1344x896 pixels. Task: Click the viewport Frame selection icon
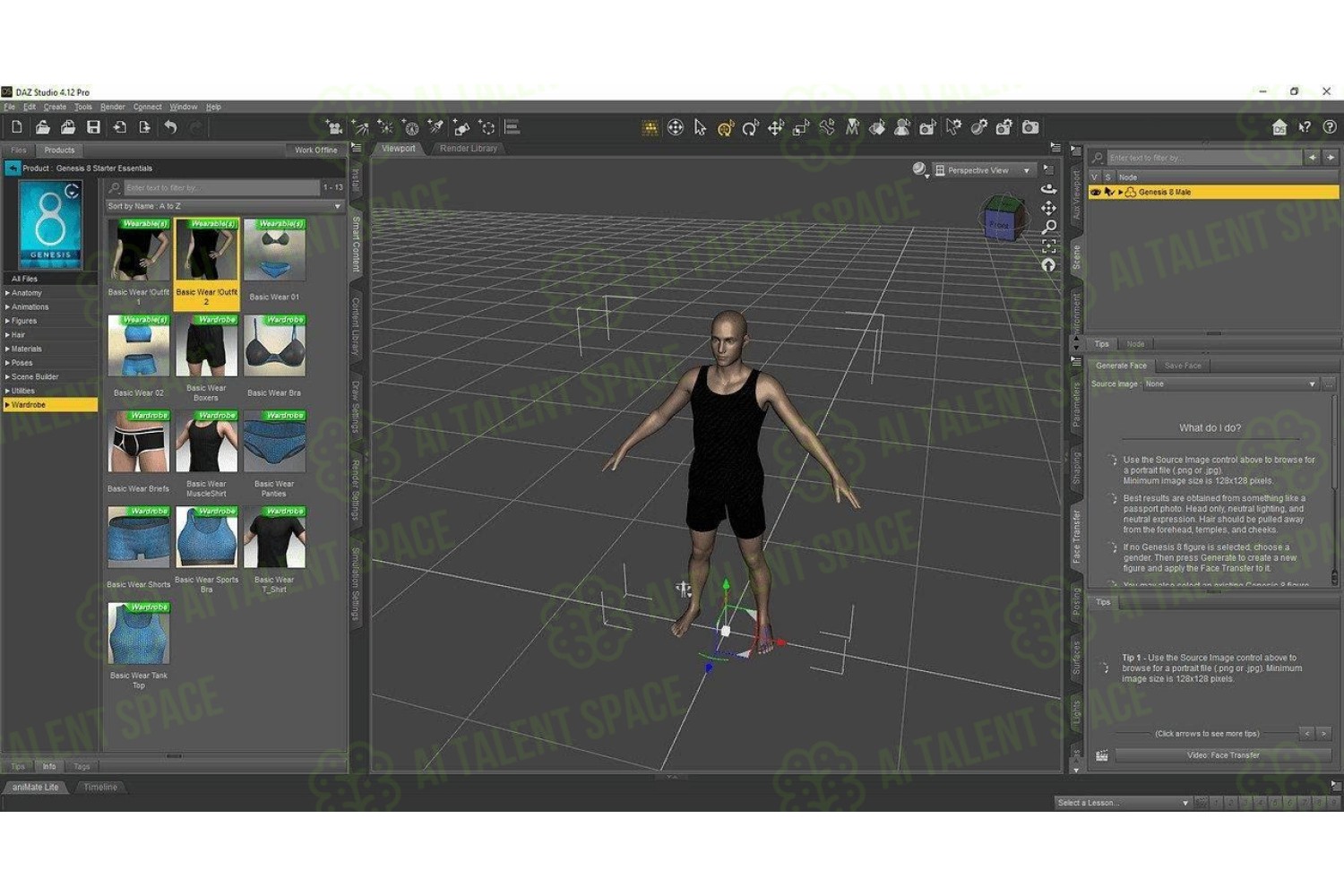click(1048, 246)
